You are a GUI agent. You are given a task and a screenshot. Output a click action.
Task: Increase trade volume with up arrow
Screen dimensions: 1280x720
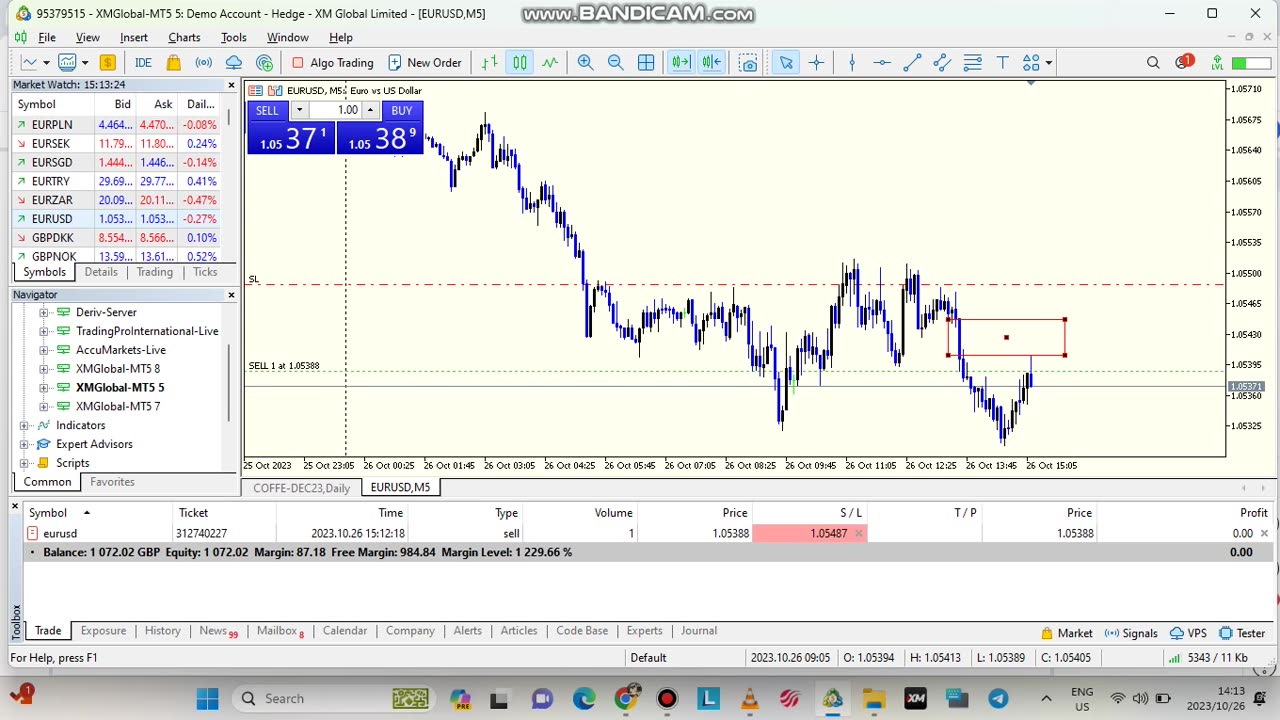(x=370, y=110)
